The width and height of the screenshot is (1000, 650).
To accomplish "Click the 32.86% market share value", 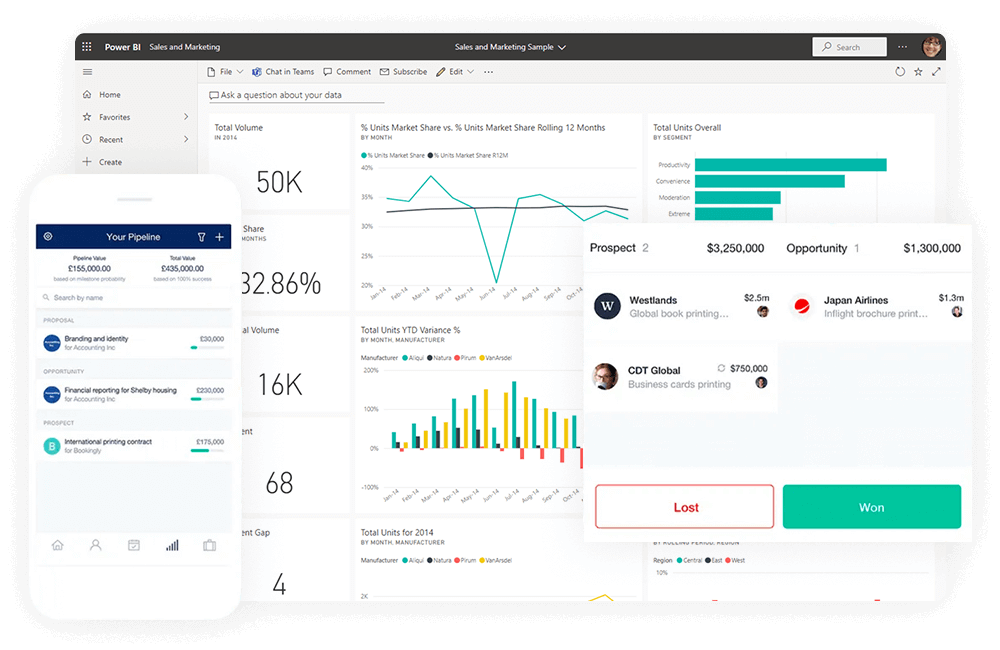I will click(281, 284).
